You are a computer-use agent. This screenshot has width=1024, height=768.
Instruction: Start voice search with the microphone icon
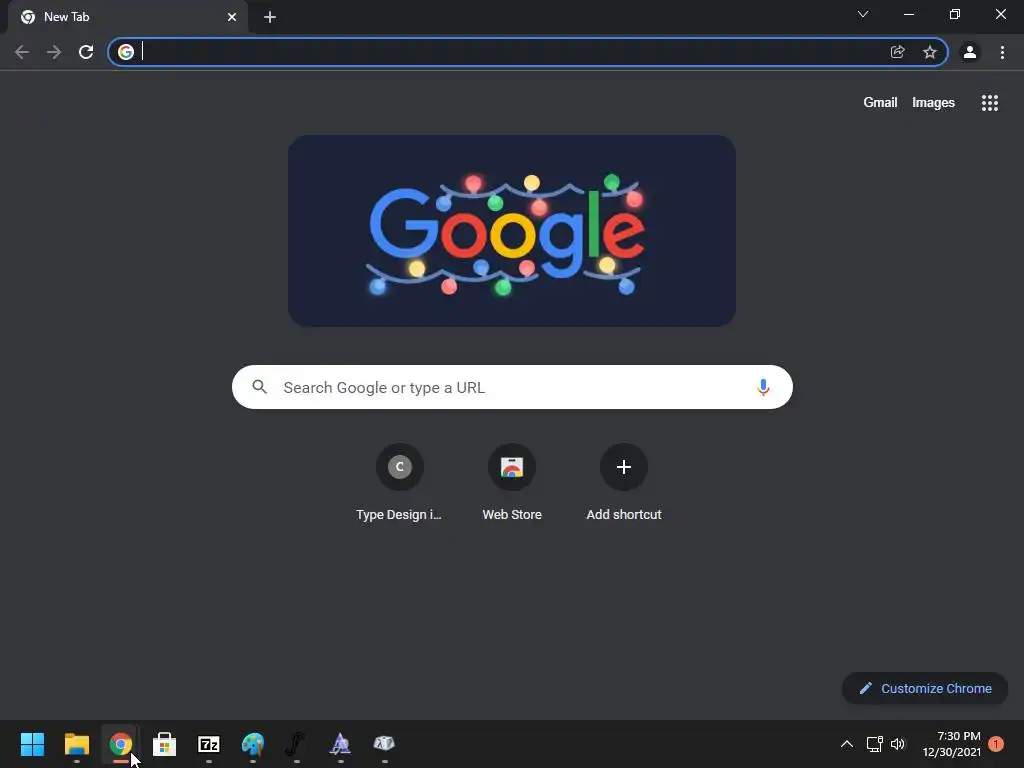click(x=763, y=387)
